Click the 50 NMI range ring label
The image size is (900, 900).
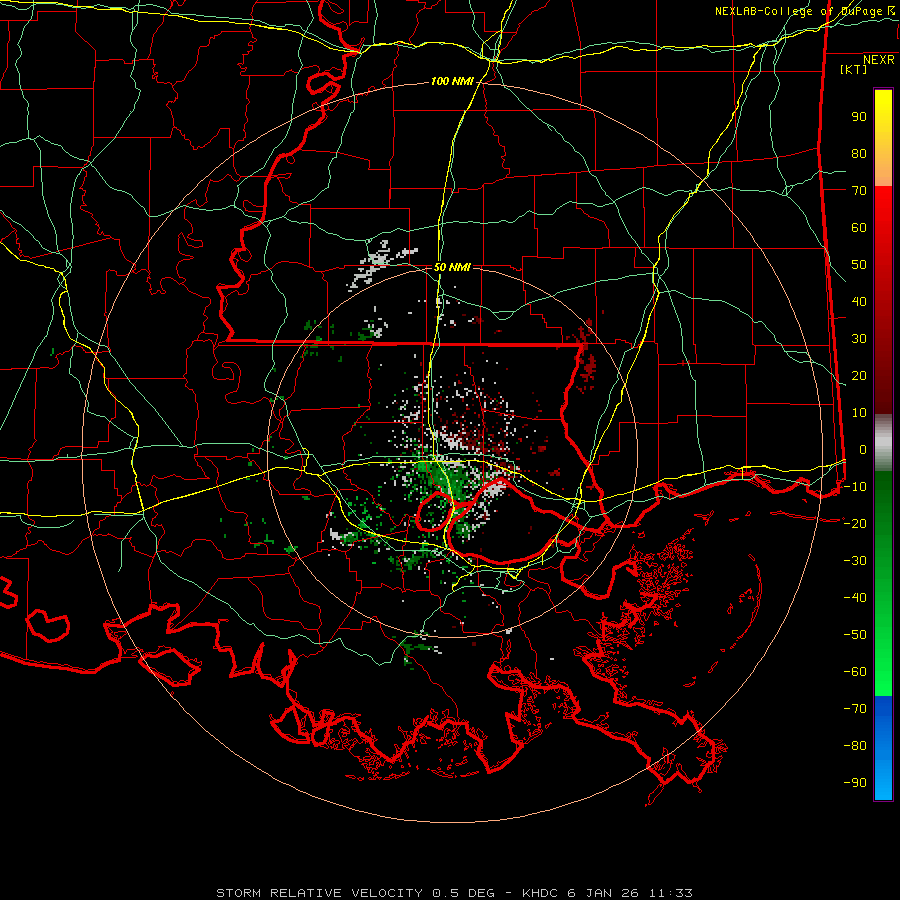point(452,267)
